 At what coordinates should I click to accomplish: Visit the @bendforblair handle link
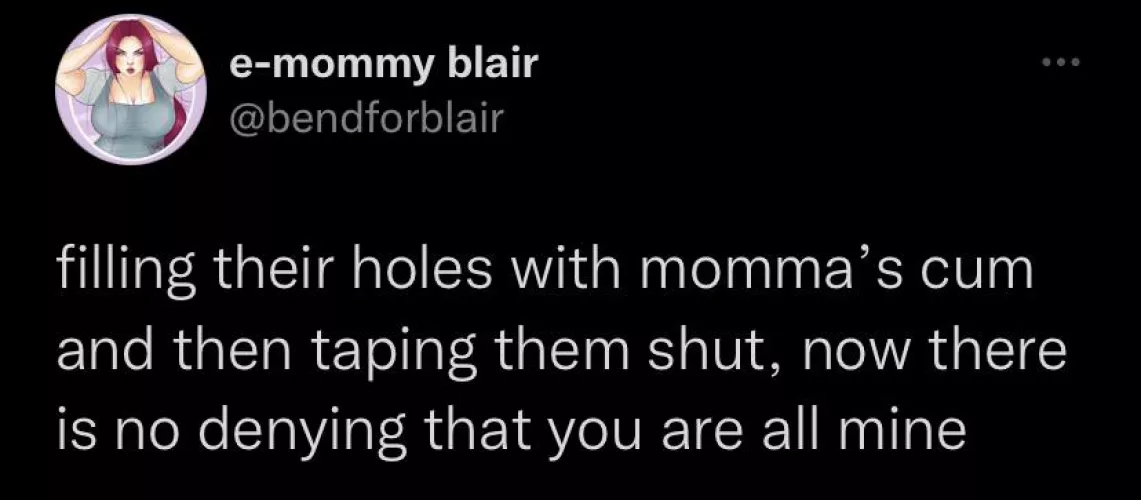(x=368, y=121)
